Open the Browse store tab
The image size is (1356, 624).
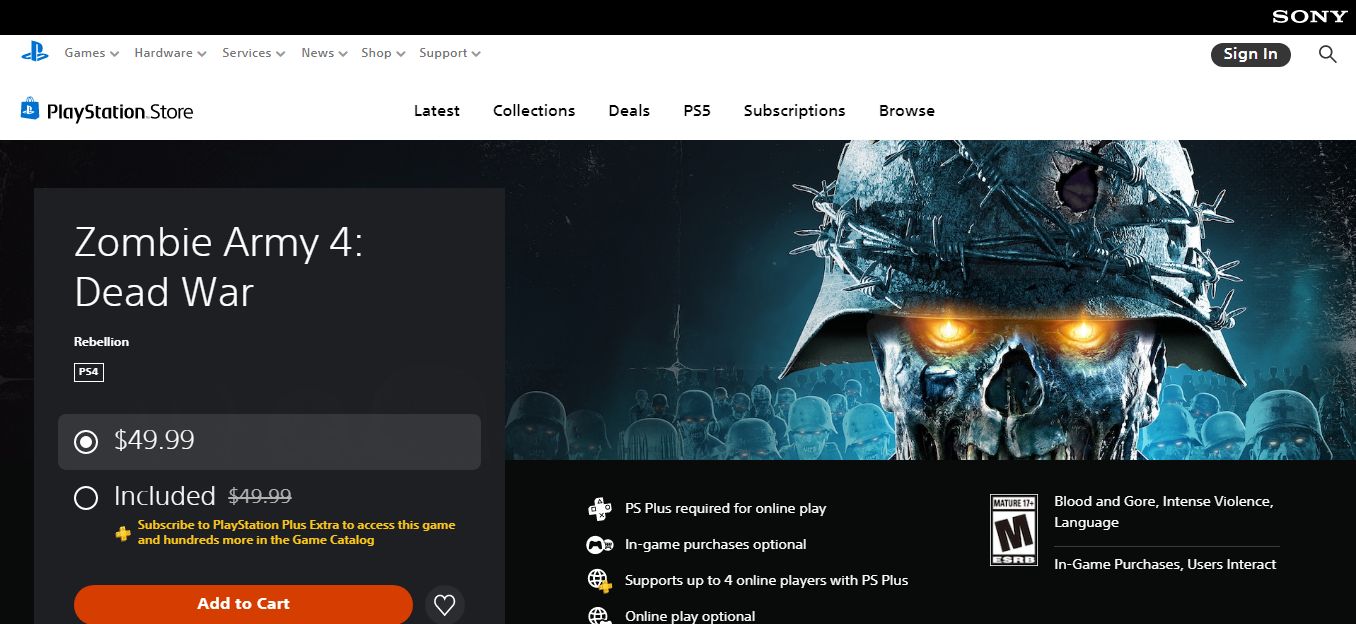tap(907, 111)
